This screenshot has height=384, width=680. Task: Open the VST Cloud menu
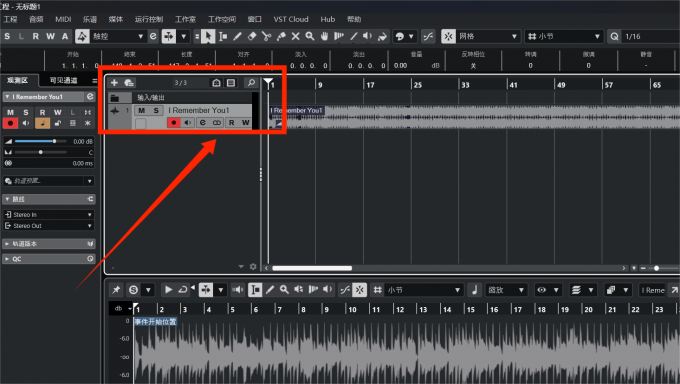click(x=291, y=19)
